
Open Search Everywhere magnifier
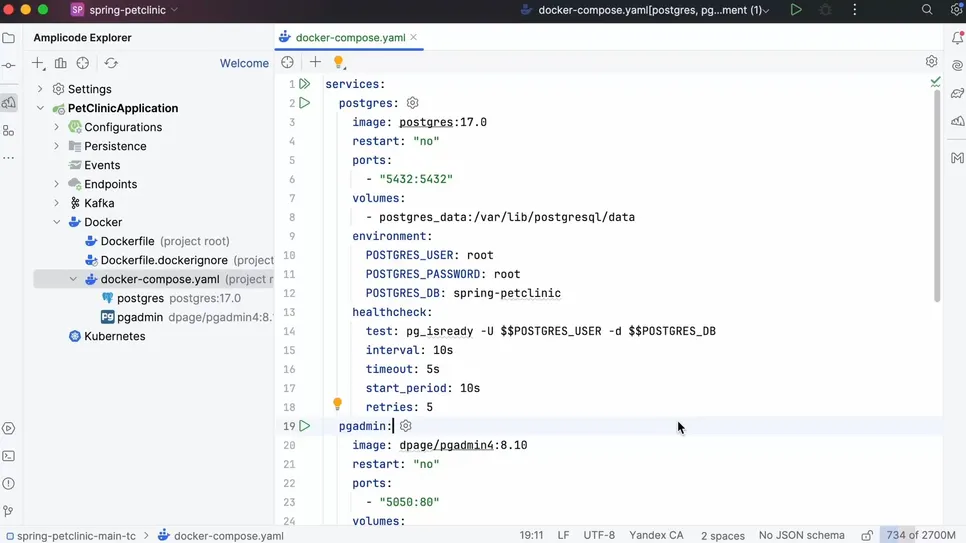[x=927, y=10]
